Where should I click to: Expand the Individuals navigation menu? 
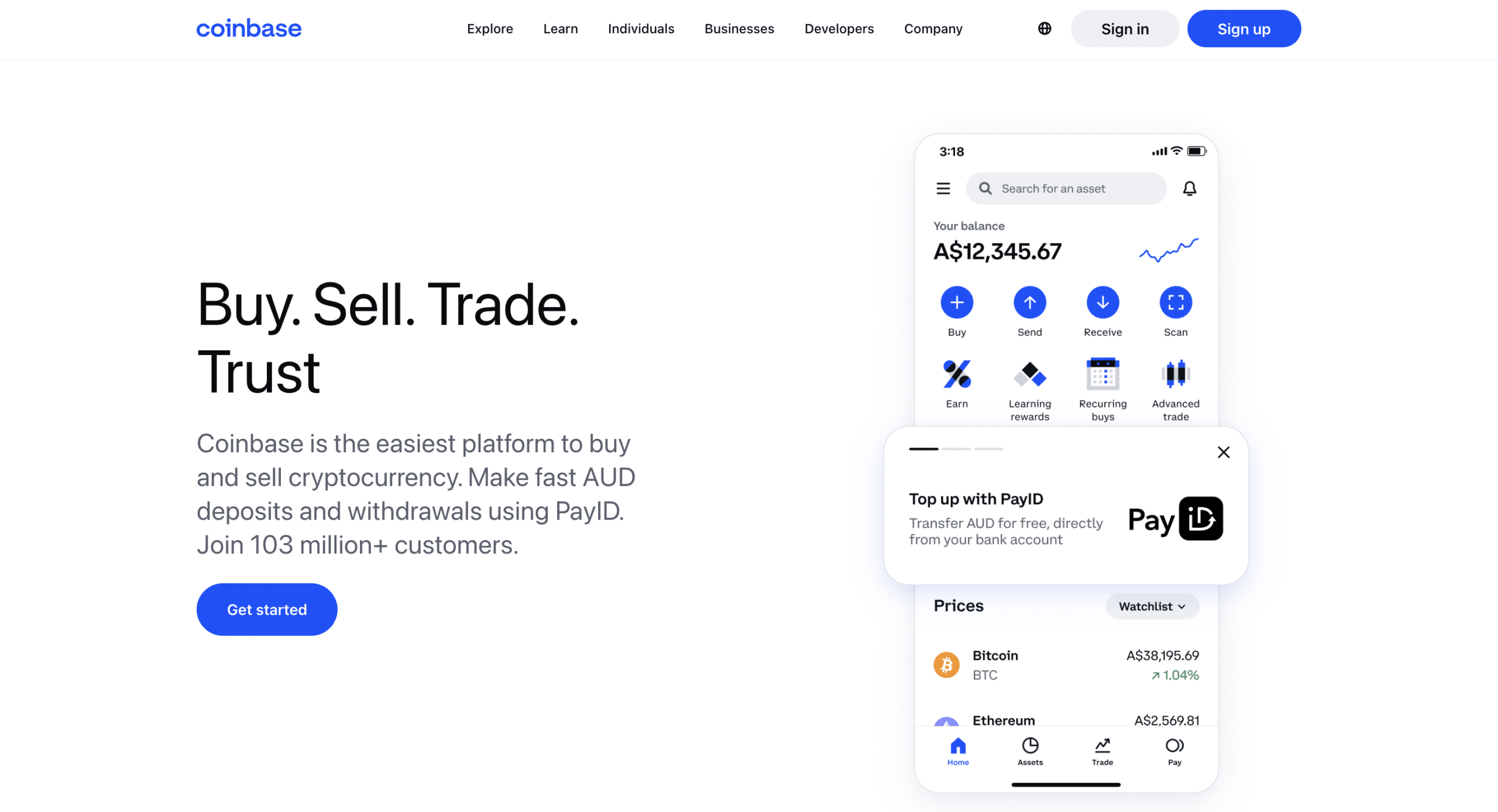coord(641,29)
